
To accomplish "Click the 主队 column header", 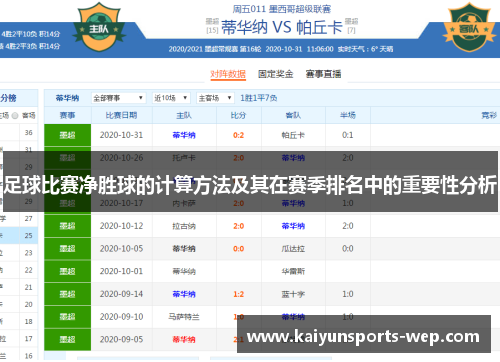I will point(184,115).
